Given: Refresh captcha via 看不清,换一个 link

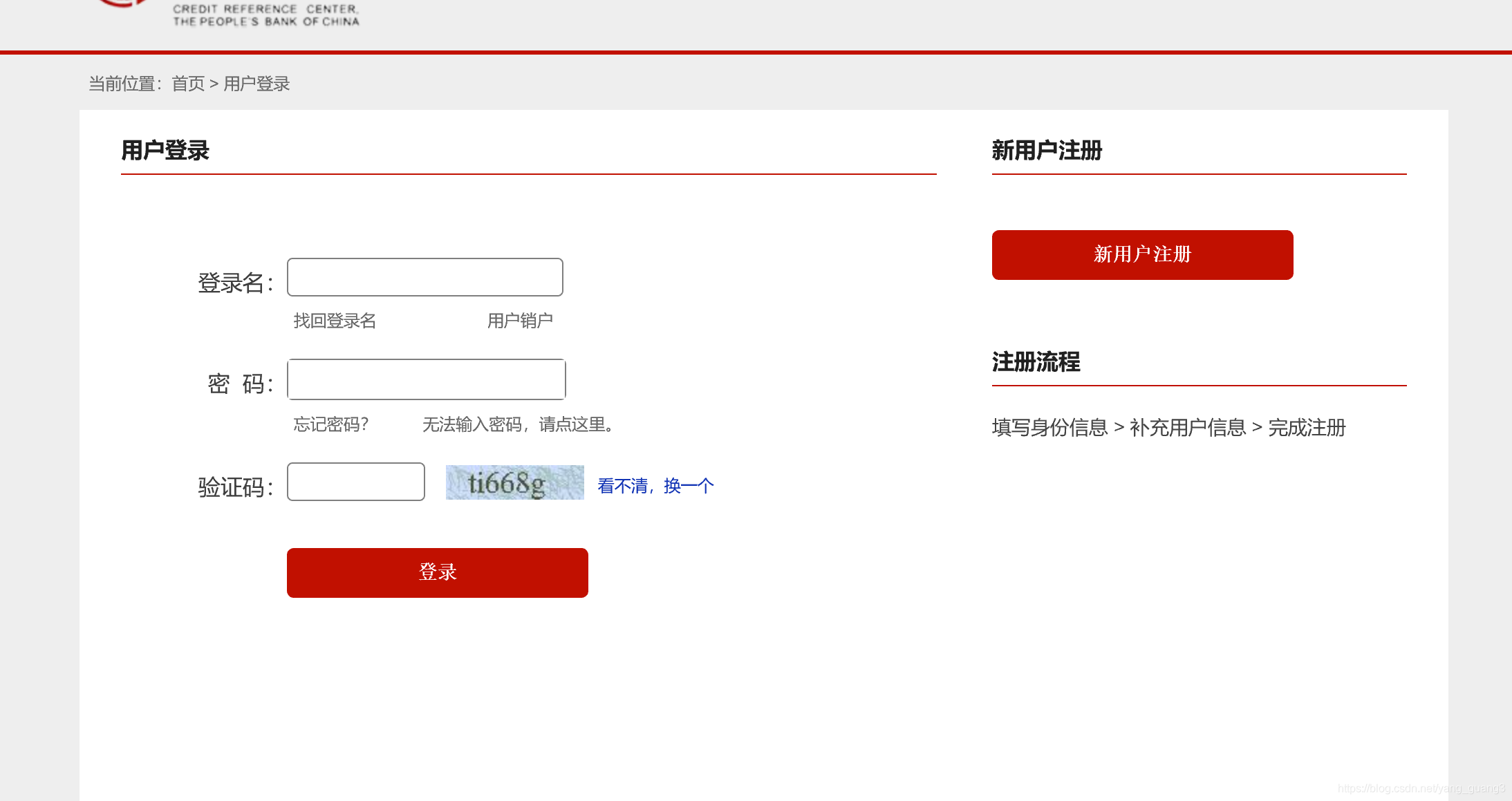Looking at the screenshot, I should 655,486.
